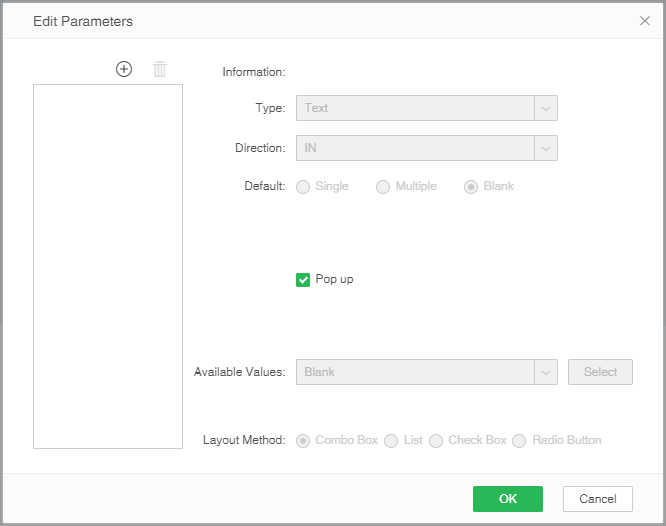The width and height of the screenshot is (666, 526).
Task: Select the Multiple default radio button
Action: [383, 187]
